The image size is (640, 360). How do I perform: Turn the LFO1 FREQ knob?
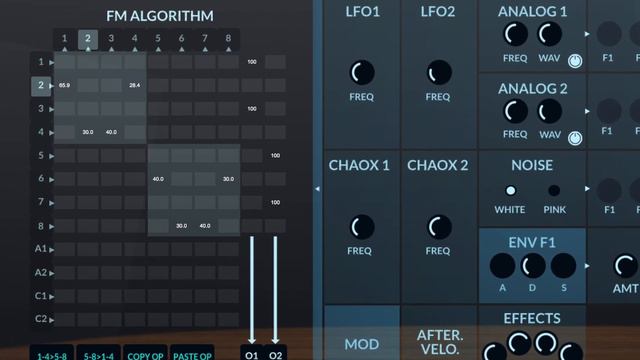362,73
